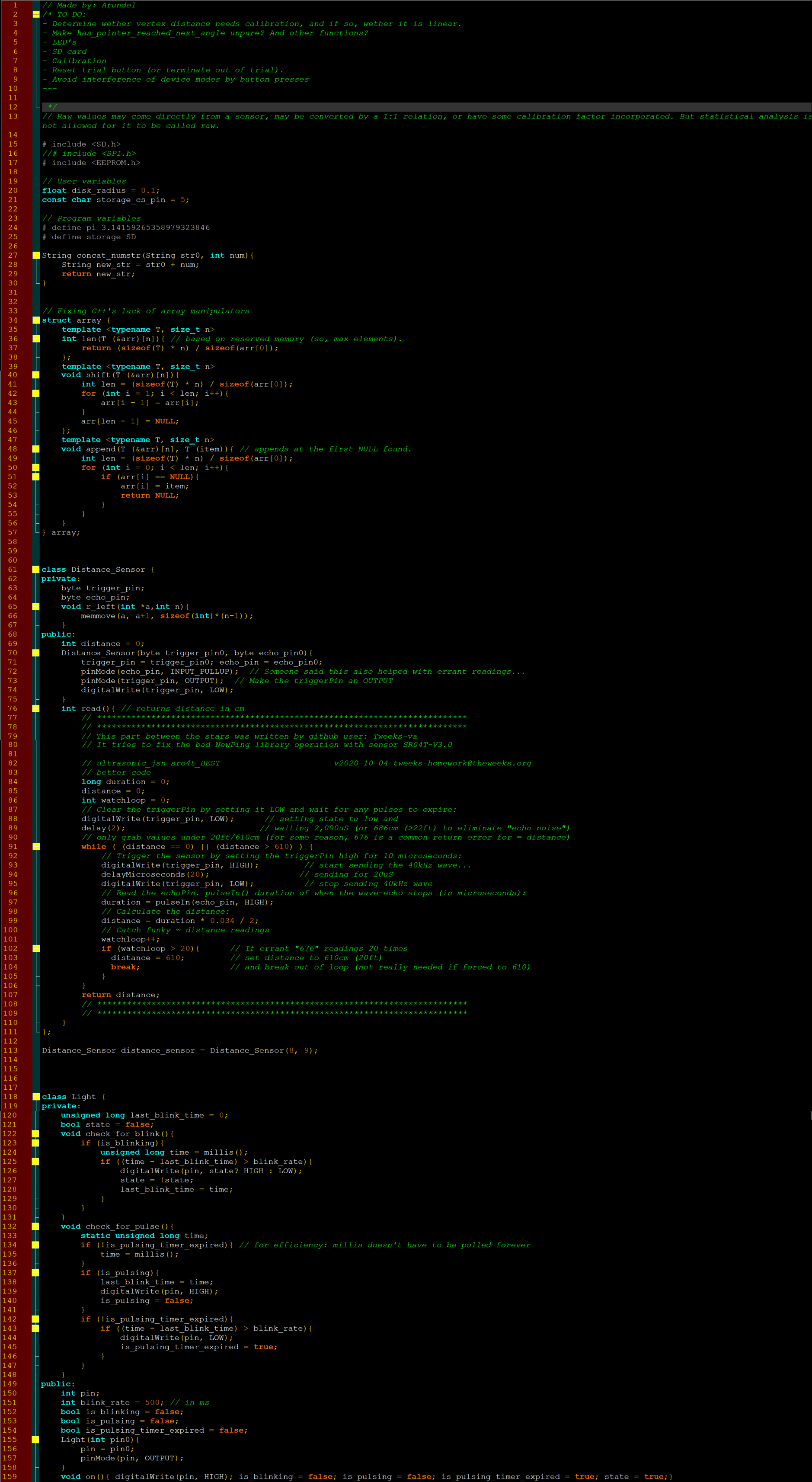Collapse the r_left function fold marker
Viewport: 812px width, 1482px height.
tap(35, 606)
